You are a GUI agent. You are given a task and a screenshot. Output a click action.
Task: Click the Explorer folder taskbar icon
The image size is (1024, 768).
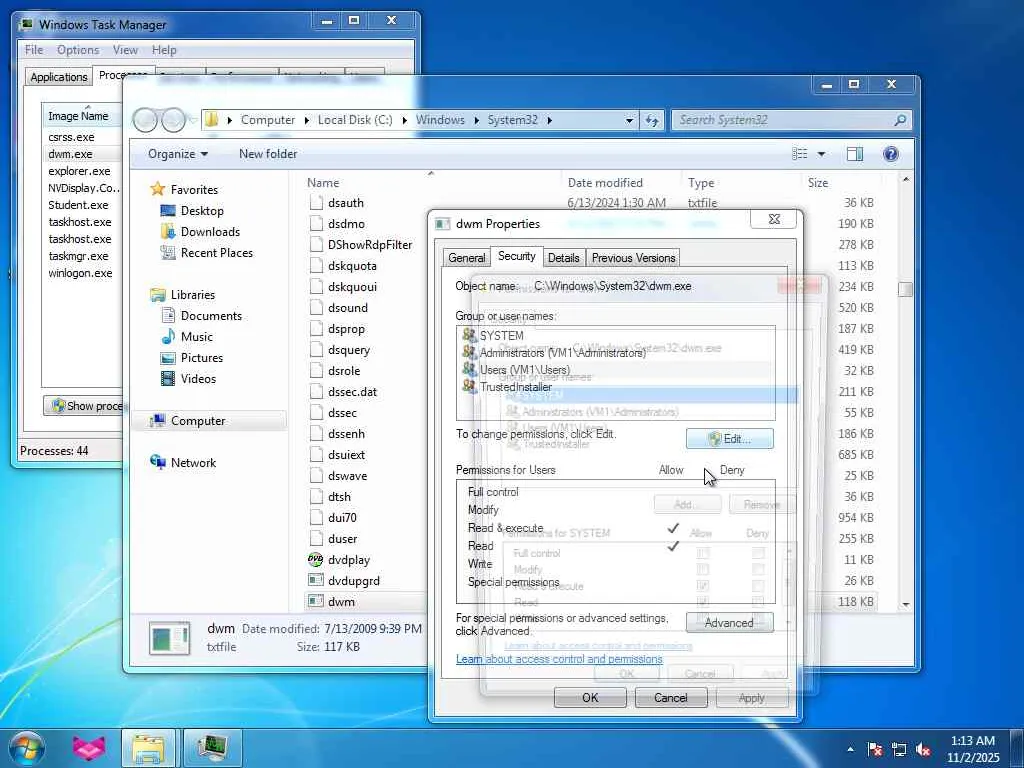tap(148, 748)
